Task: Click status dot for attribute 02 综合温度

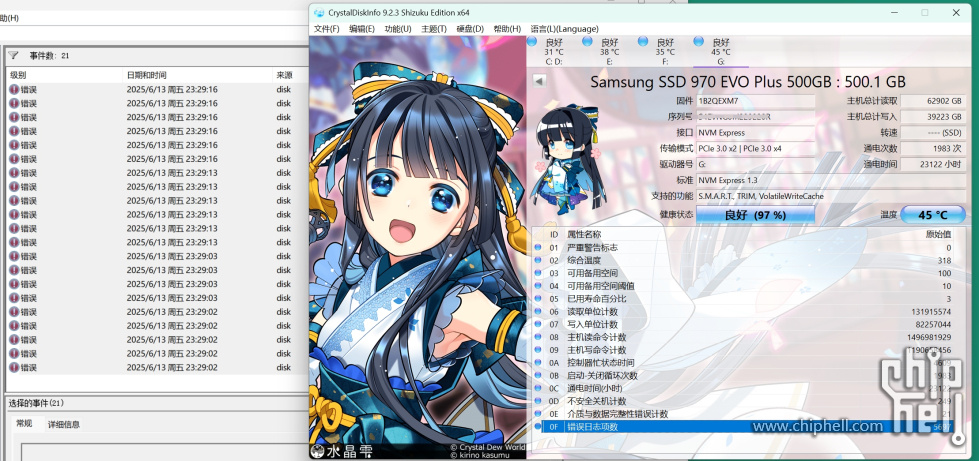Action: tap(538, 260)
